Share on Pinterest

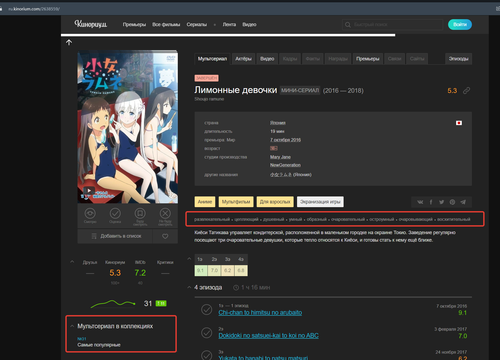click(452, 202)
